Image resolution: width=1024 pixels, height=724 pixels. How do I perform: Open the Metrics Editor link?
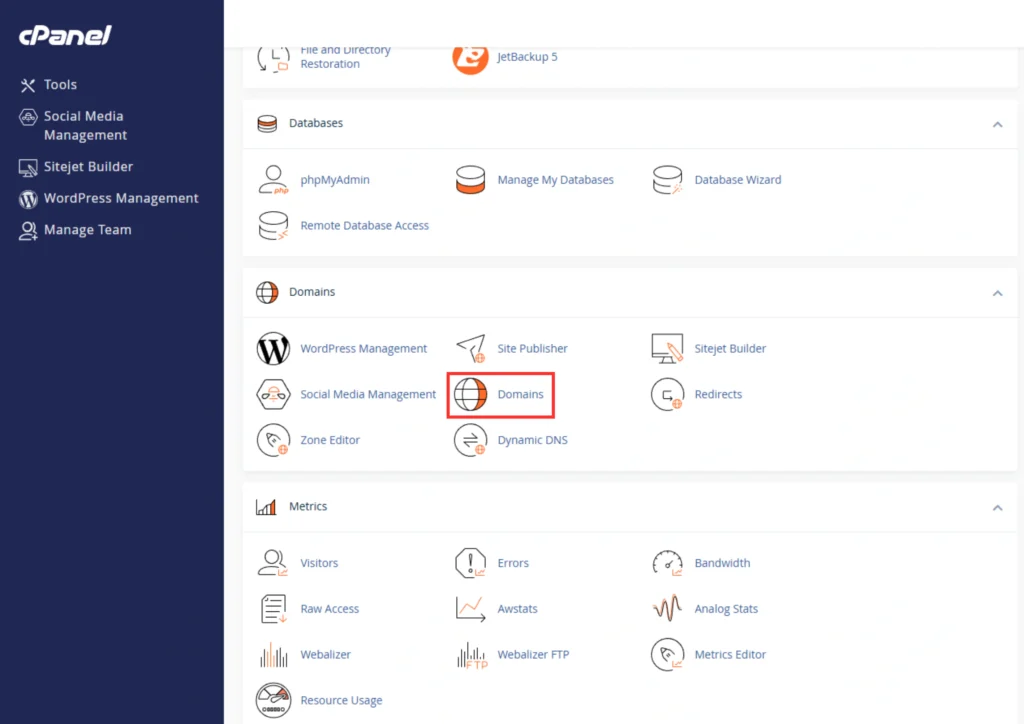pyautogui.click(x=729, y=654)
